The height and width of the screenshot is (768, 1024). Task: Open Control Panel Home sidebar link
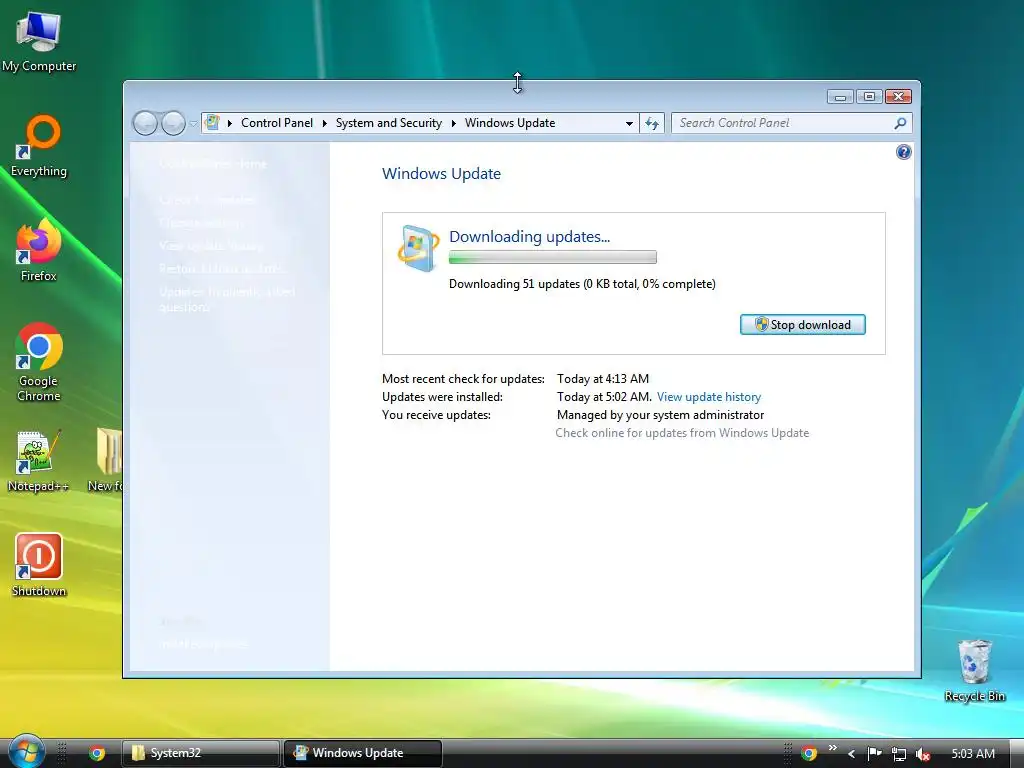[x=213, y=164]
